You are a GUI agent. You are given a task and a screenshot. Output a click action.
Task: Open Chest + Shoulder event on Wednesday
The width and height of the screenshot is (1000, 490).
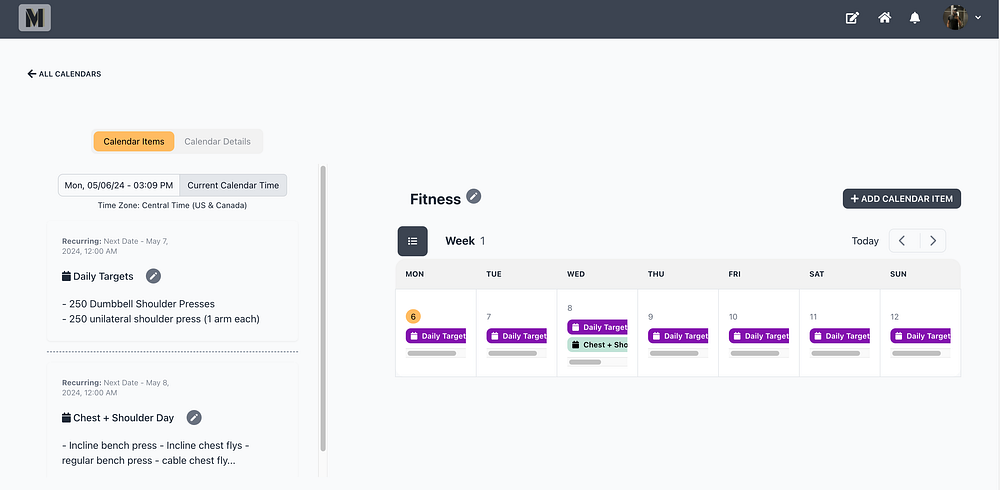click(598, 344)
